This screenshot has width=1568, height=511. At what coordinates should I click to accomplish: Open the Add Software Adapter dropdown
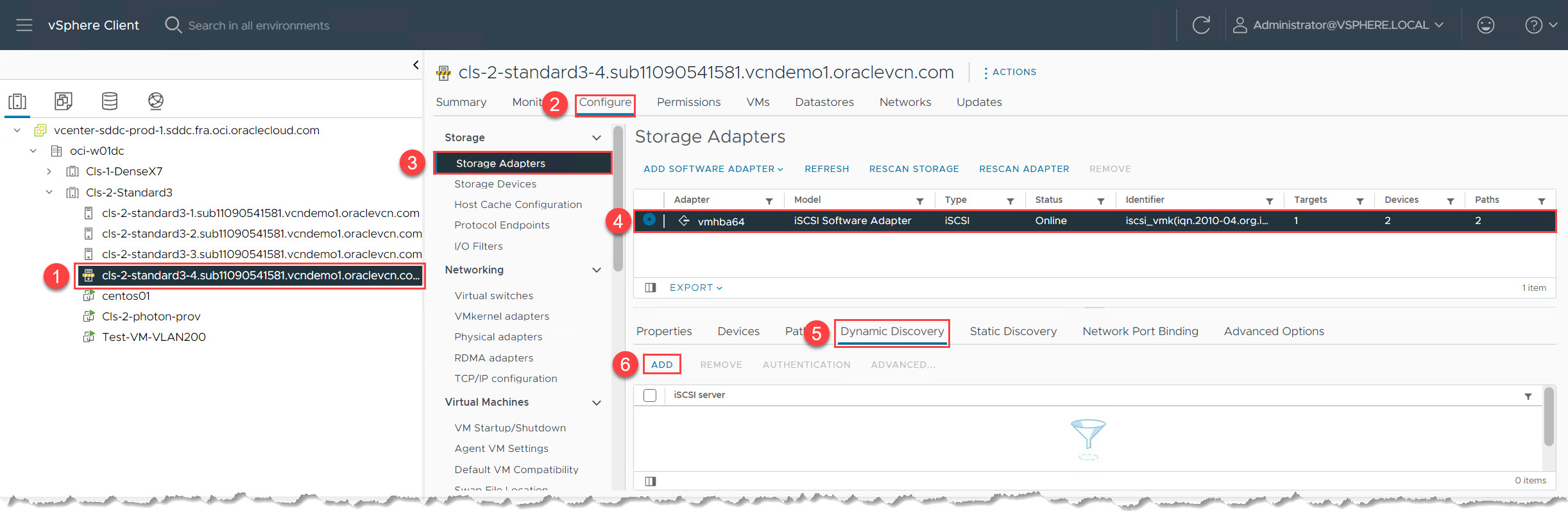[x=713, y=169]
